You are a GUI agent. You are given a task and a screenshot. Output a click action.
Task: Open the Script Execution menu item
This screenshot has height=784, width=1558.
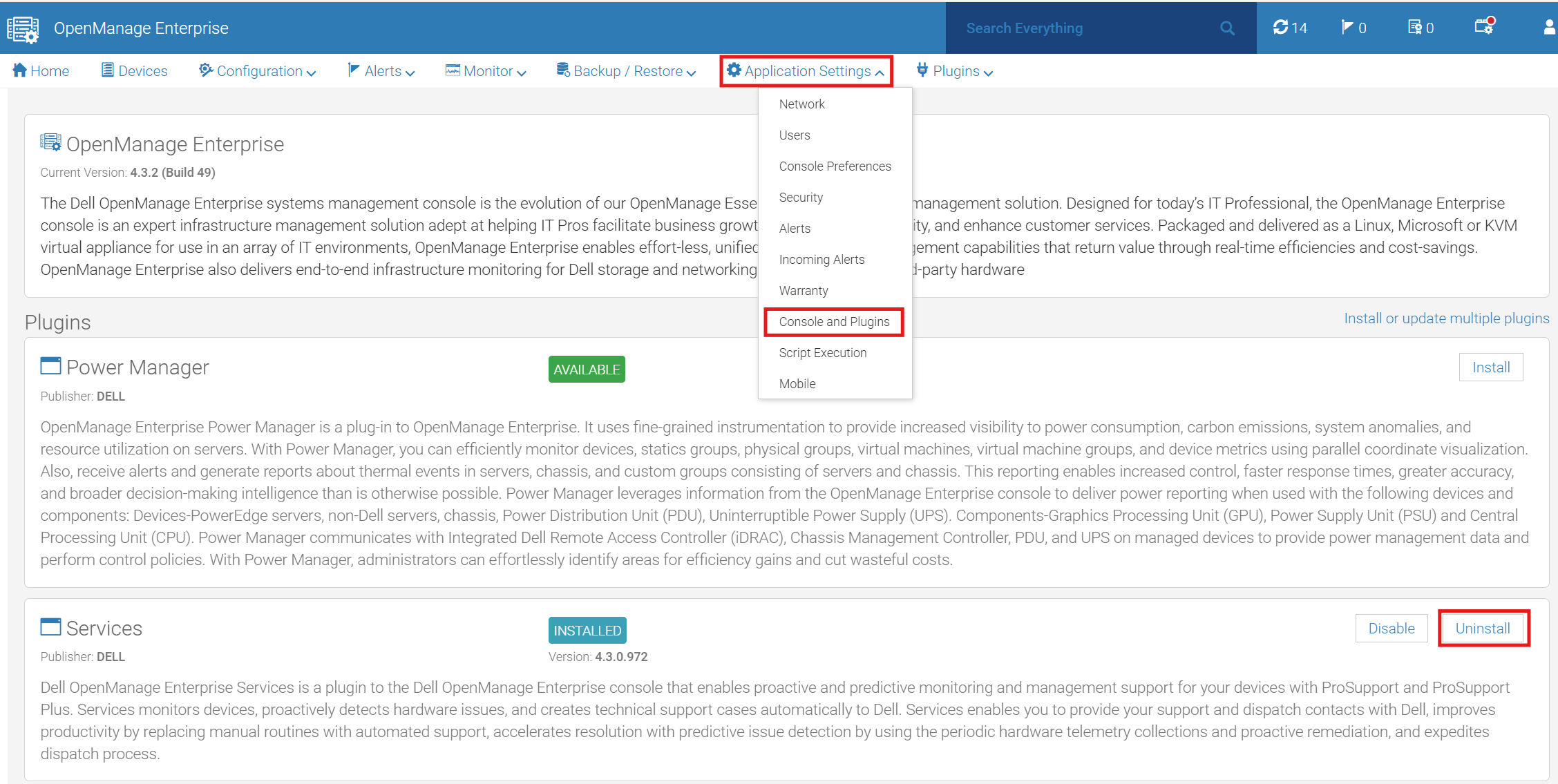(823, 352)
